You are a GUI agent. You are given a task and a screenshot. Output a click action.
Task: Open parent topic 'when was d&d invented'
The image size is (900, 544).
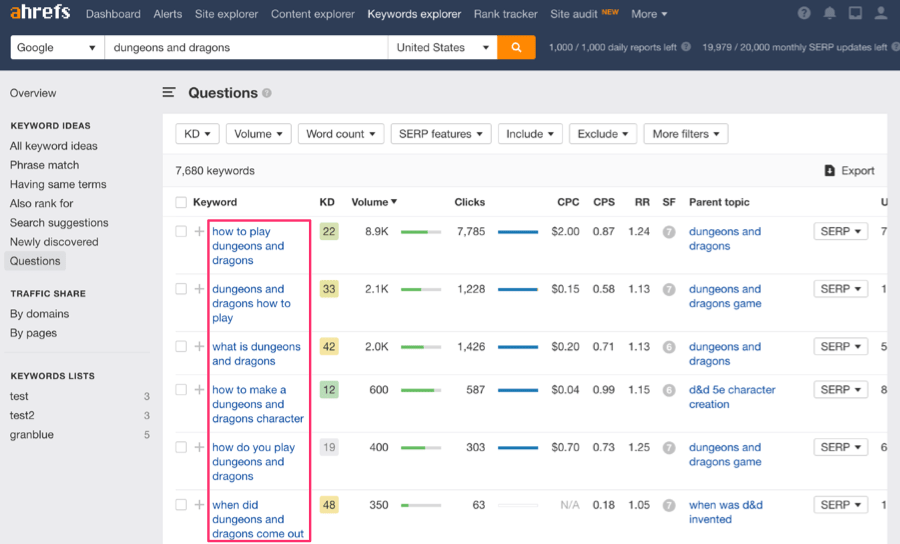726,512
